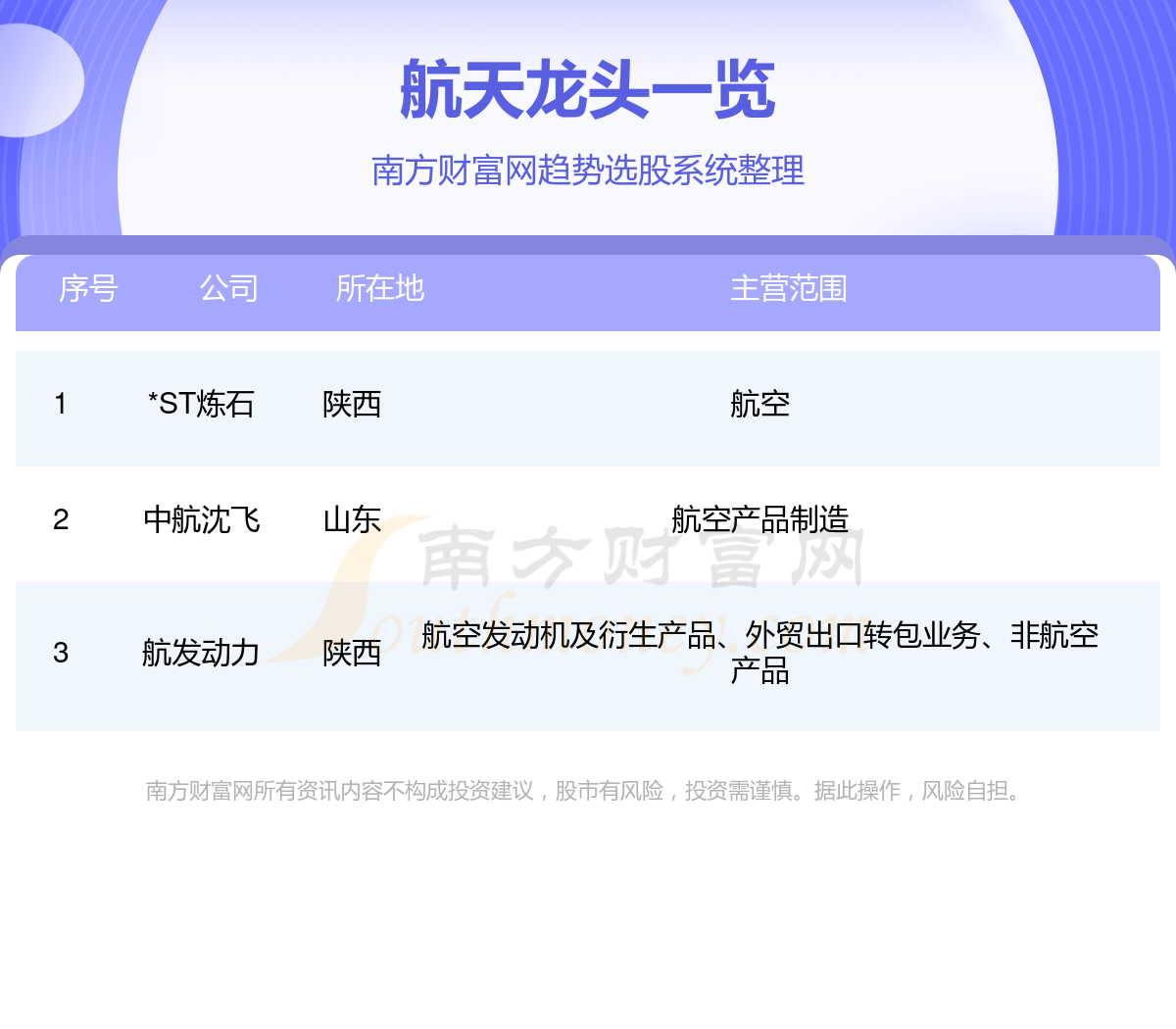Viewport: 1176px width, 1029px height.
Task: Select row number 1 cell
Action: (61, 404)
